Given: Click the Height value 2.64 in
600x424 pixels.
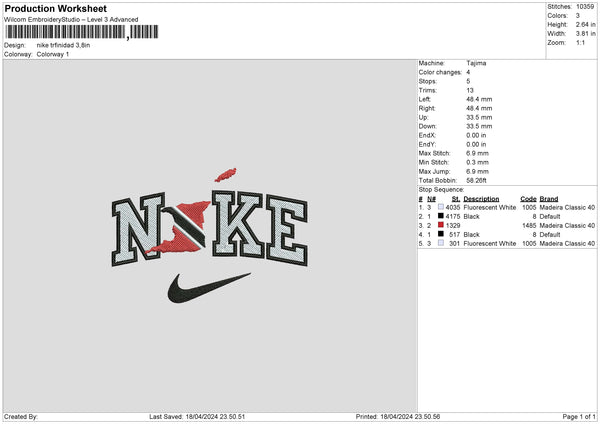Looking at the screenshot, I should [x=585, y=24].
